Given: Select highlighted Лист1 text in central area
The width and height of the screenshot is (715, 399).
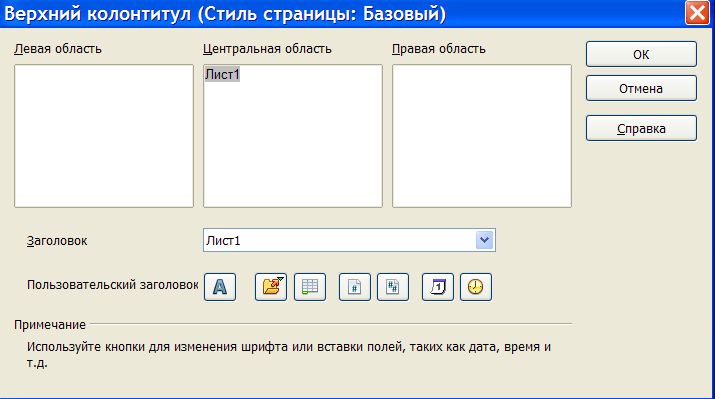Looking at the screenshot, I should [223, 74].
